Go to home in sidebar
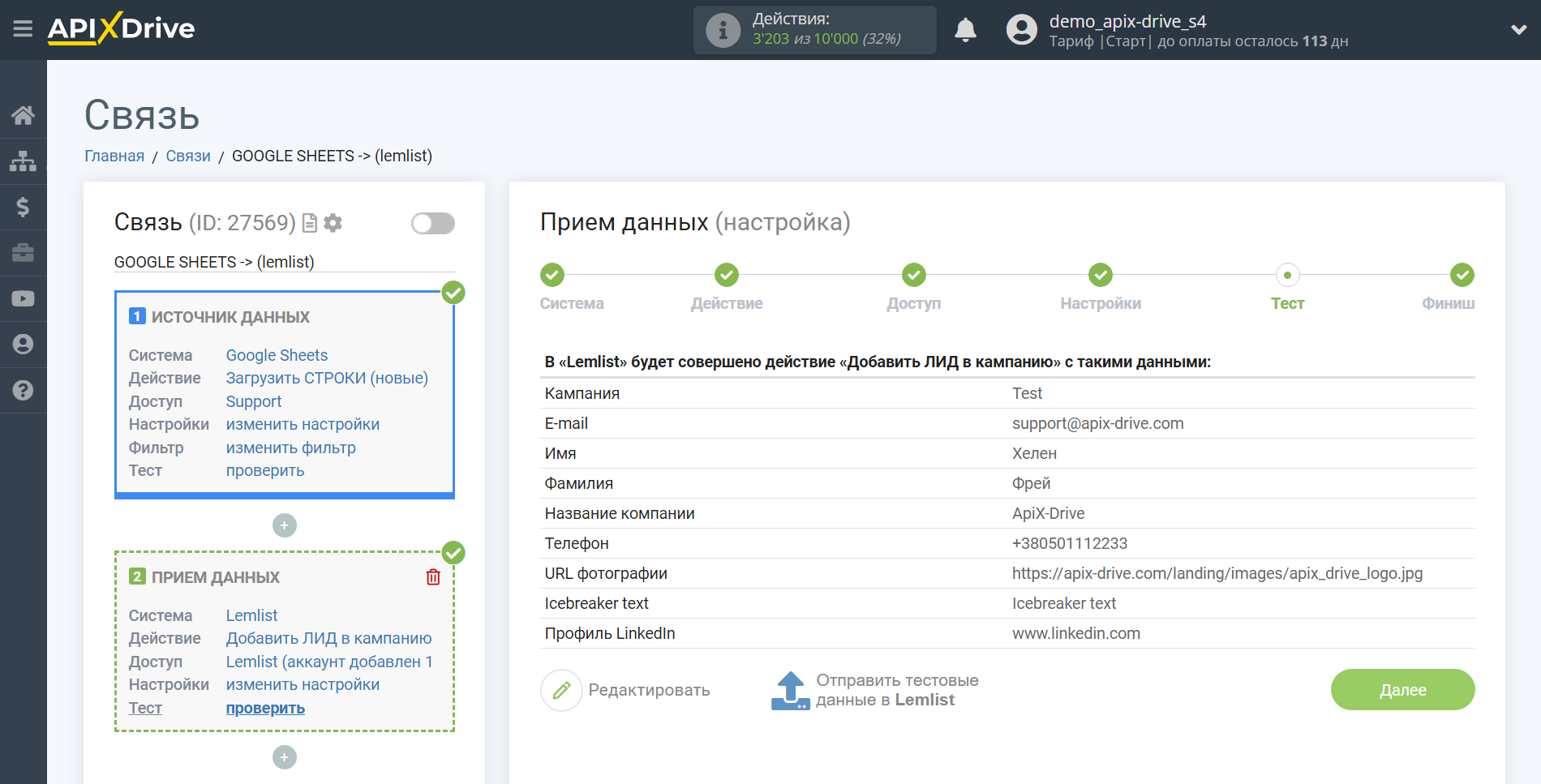 tap(23, 115)
